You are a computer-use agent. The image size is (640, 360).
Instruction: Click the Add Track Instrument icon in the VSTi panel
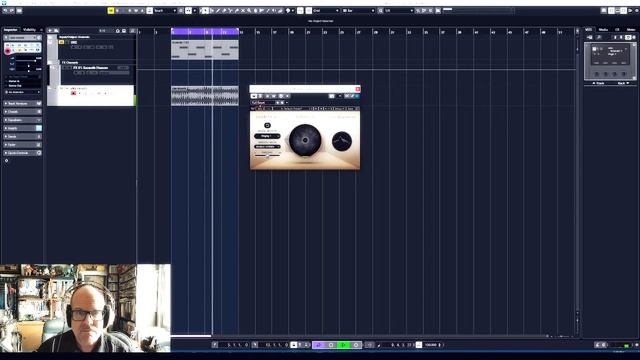[589, 37]
